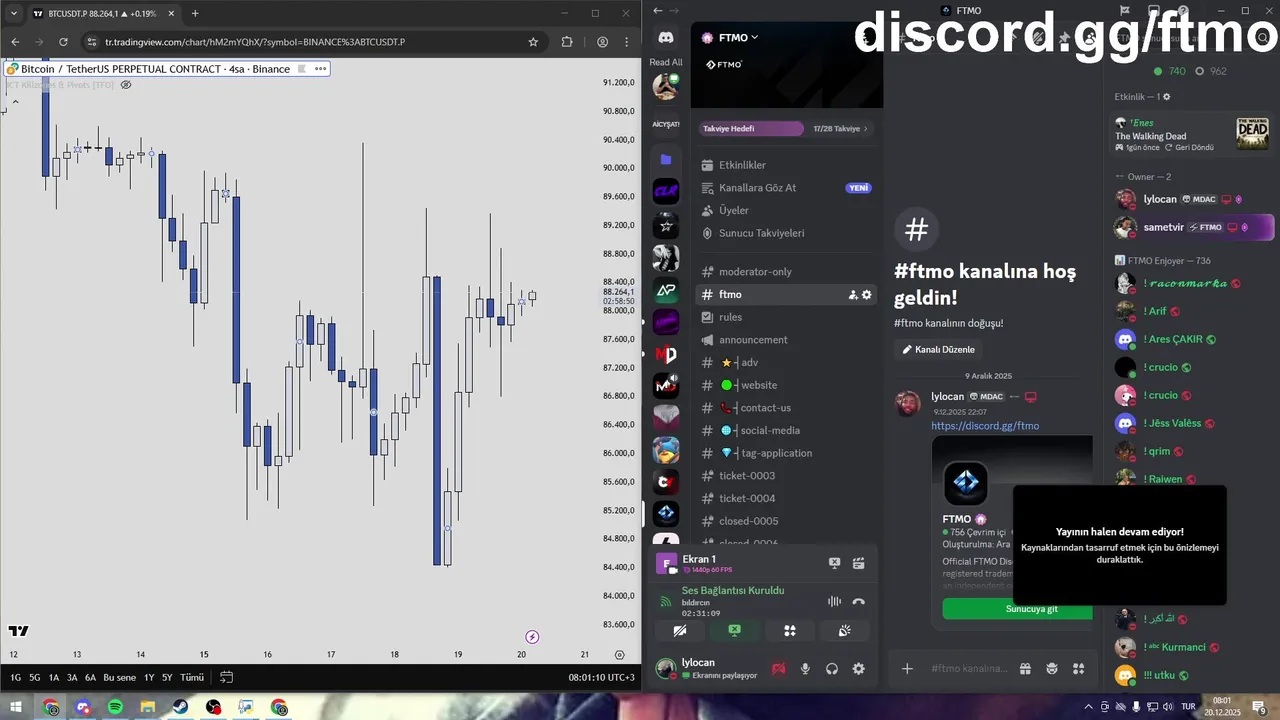Screen dimensions: 1280x720
Task: Open the Chrome profile avatar icon
Action: [603, 42]
